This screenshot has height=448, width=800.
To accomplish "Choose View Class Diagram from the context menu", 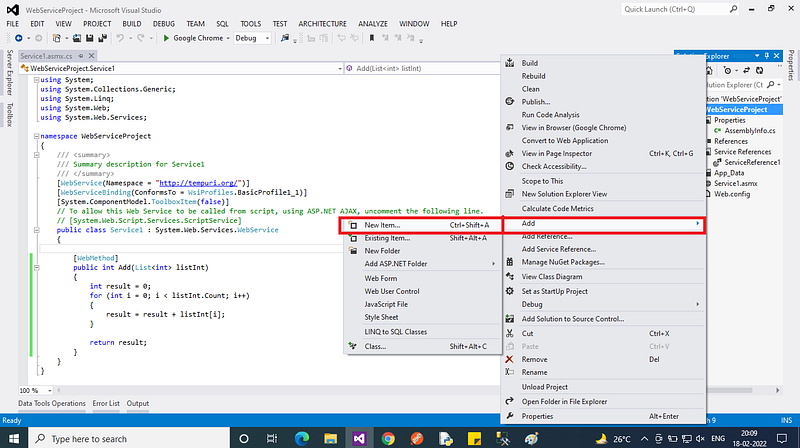I will 603,277.
